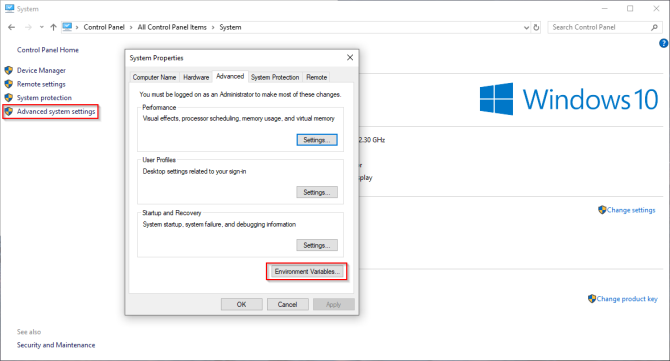Open help with the blue question icon
This screenshot has width=670, height=361.
pyautogui.click(x=664, y=43)
